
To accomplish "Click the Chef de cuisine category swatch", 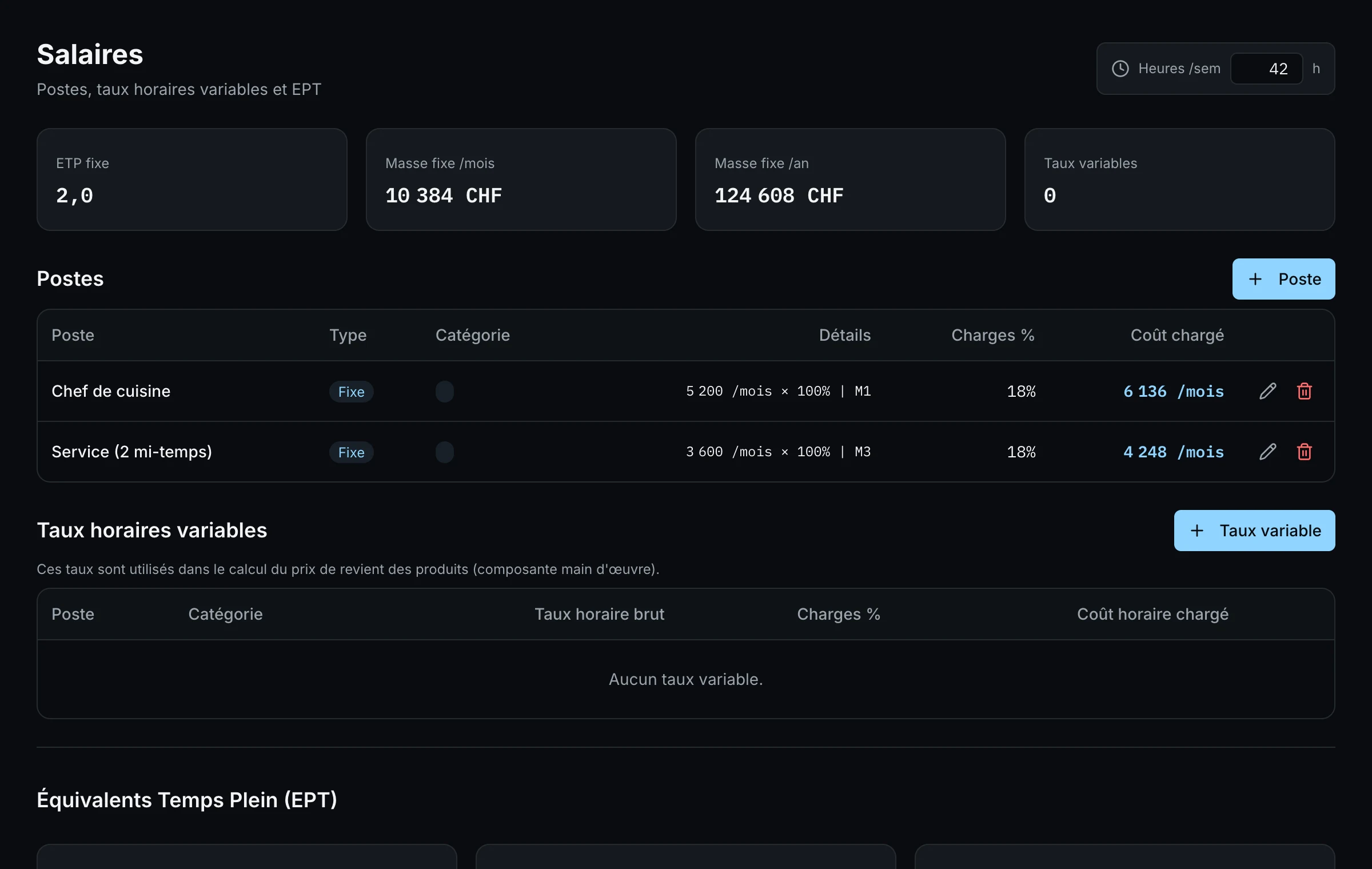I will pyautogui.click(x=445, y=392).
